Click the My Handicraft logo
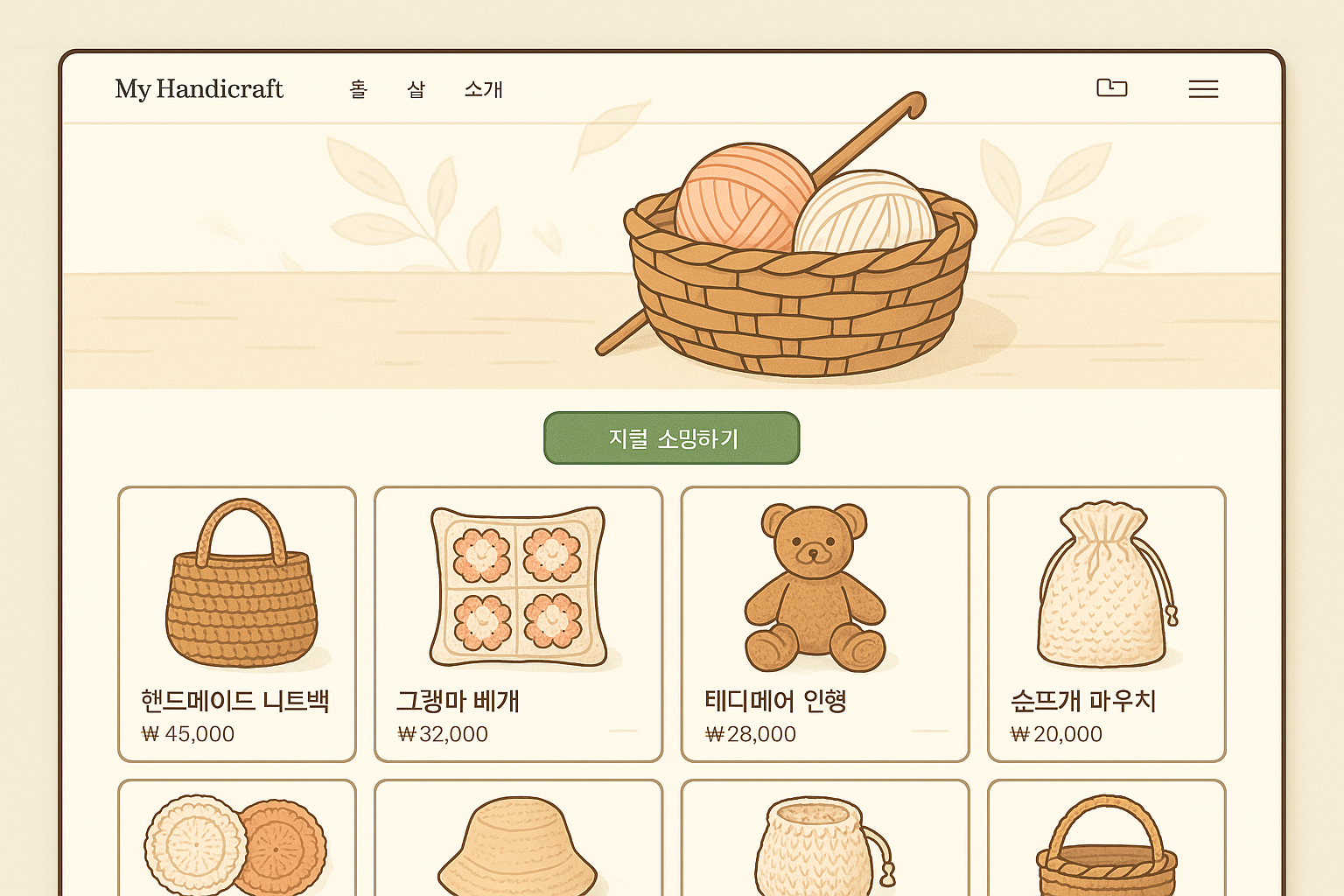 [199, 88]
